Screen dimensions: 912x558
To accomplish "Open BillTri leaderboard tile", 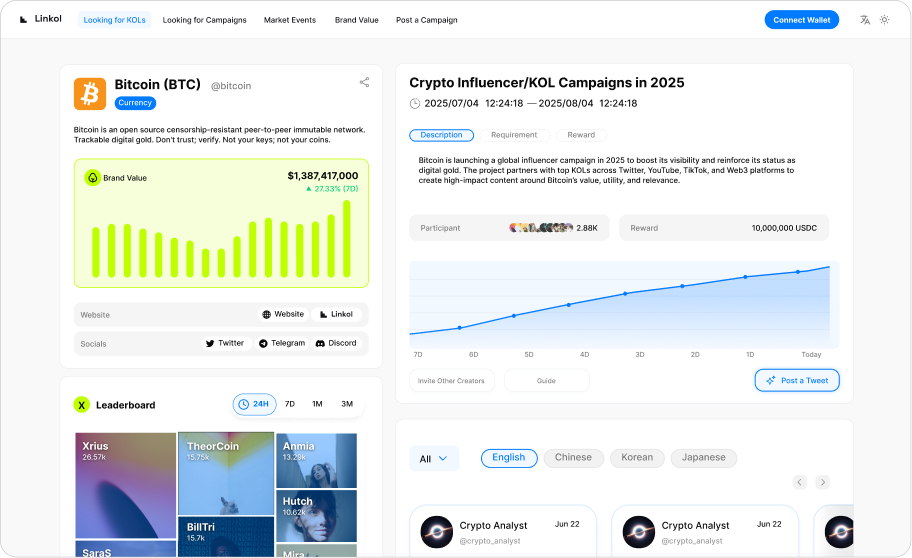I will click(226, 536).
